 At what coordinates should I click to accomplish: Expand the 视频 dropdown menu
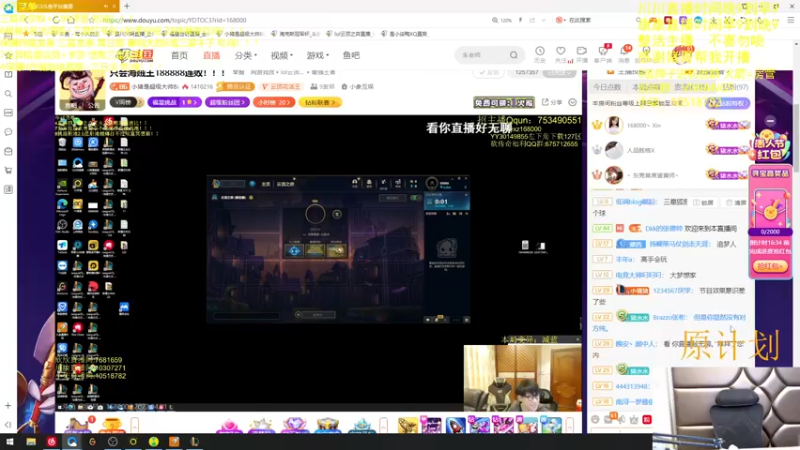pyautogui.click(x=281, y=55)
